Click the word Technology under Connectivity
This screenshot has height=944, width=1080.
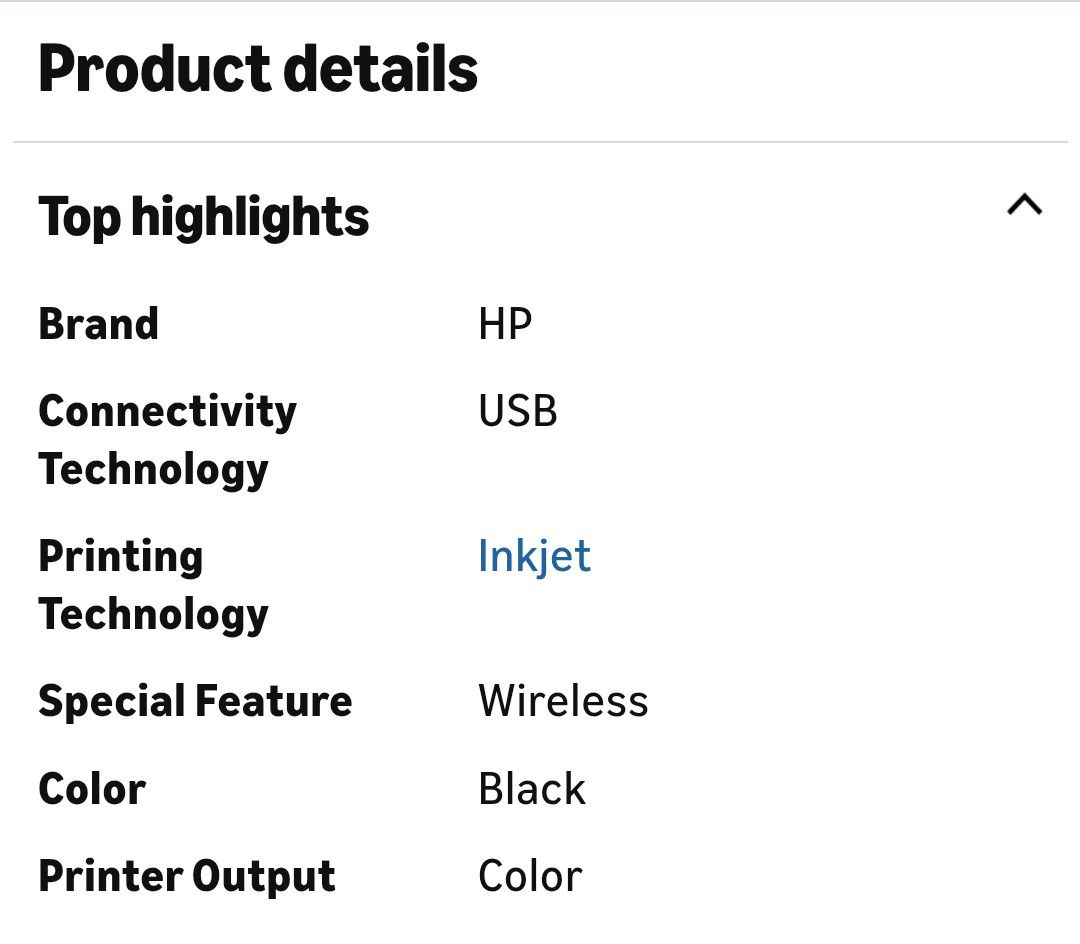tap(154, 470)
